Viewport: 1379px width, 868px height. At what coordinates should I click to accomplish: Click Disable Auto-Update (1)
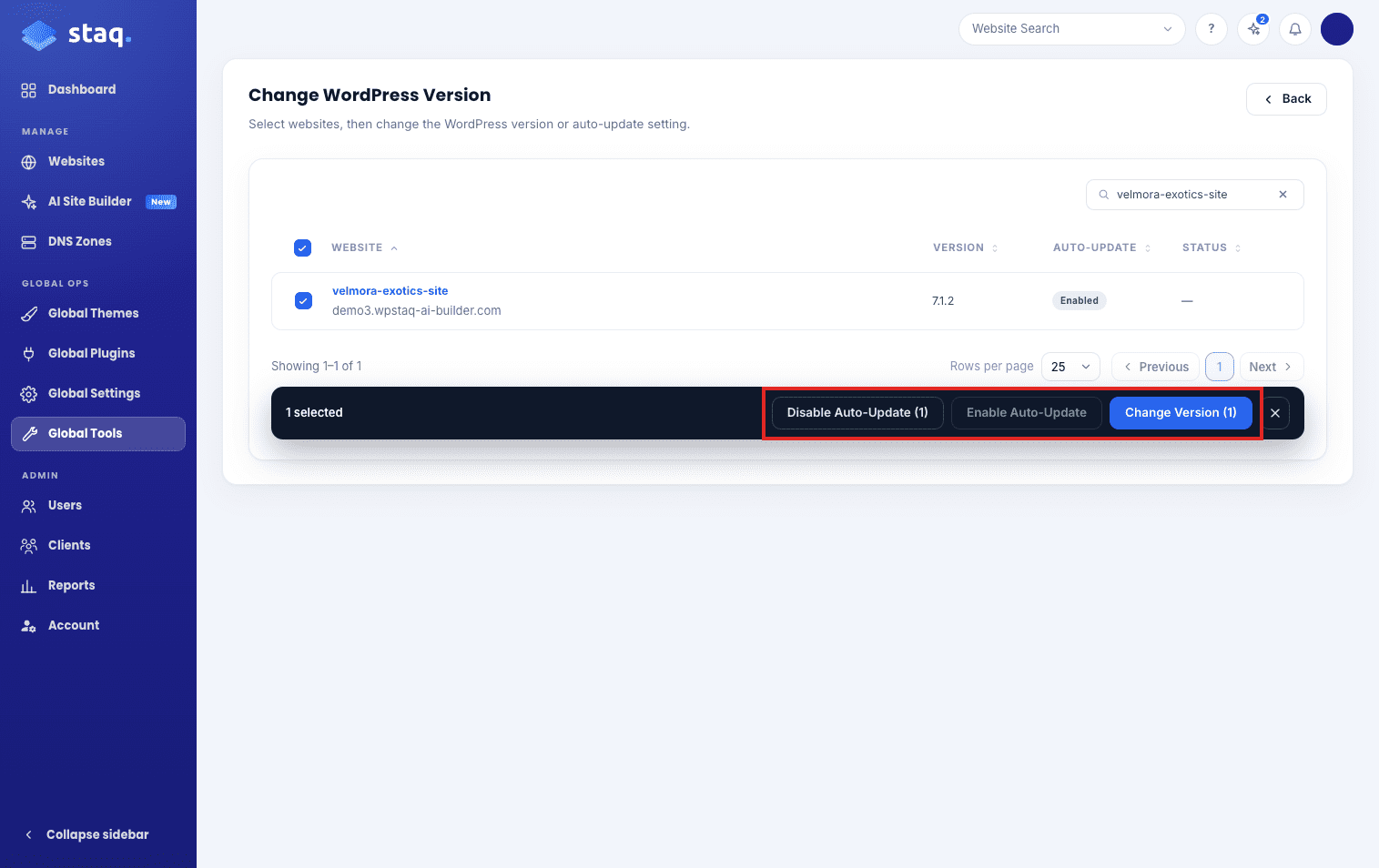857,413
